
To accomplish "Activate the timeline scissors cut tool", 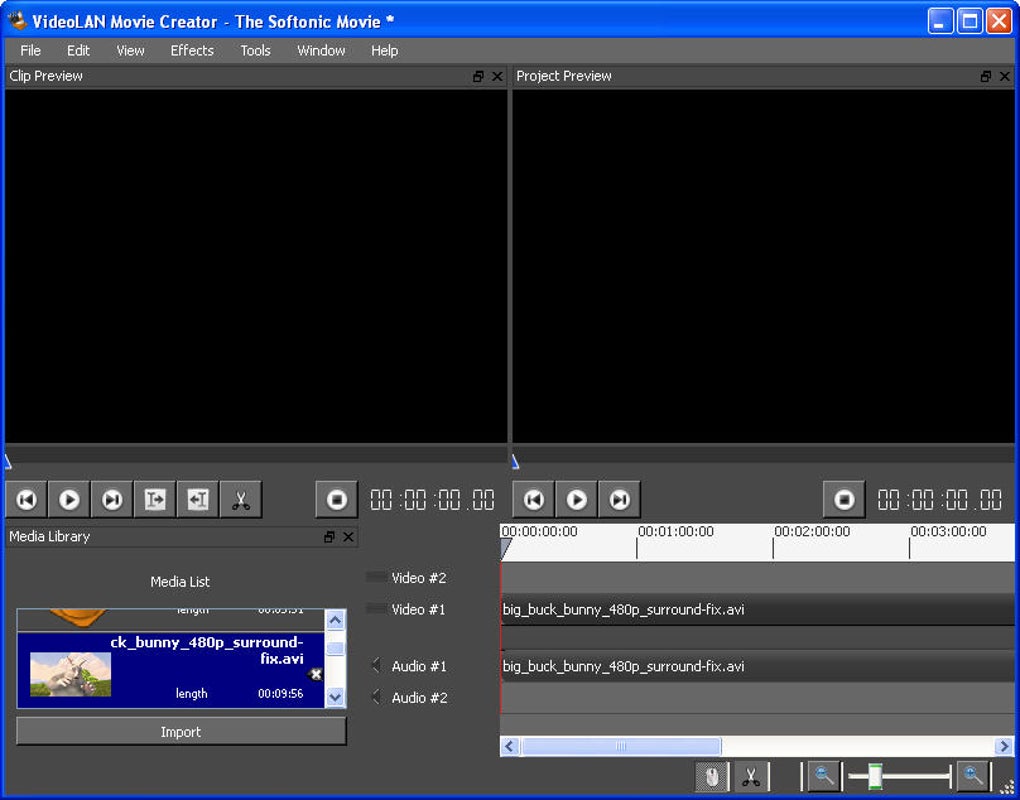I will tap(751, 776).
